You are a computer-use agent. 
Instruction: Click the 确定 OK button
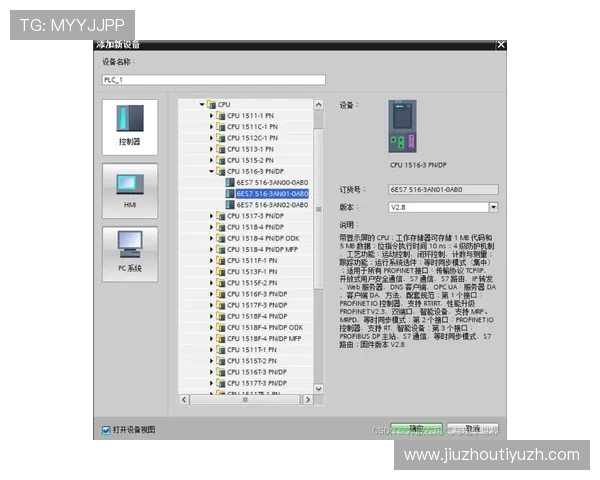(x=416, y=429)
